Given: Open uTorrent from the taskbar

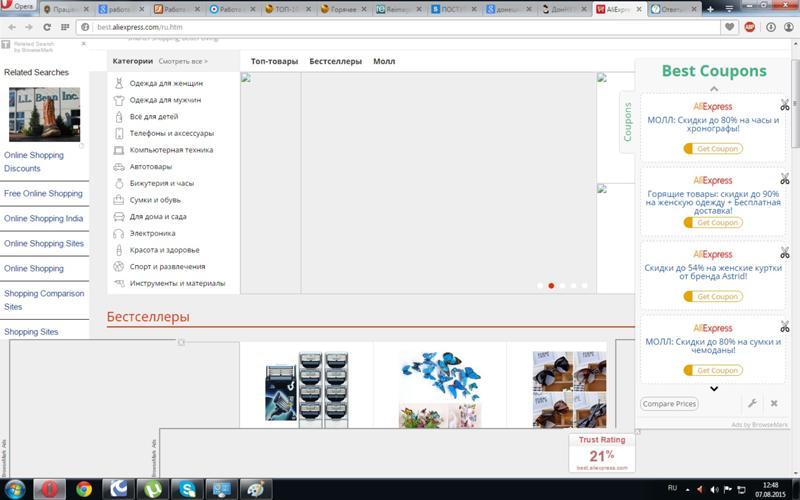Looking at the screenshot, I should click(x=154, y=489).
